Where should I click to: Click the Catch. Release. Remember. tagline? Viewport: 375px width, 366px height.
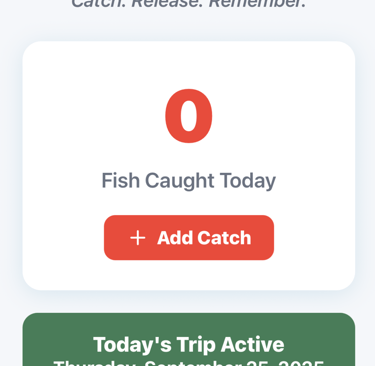pos(189,3)
